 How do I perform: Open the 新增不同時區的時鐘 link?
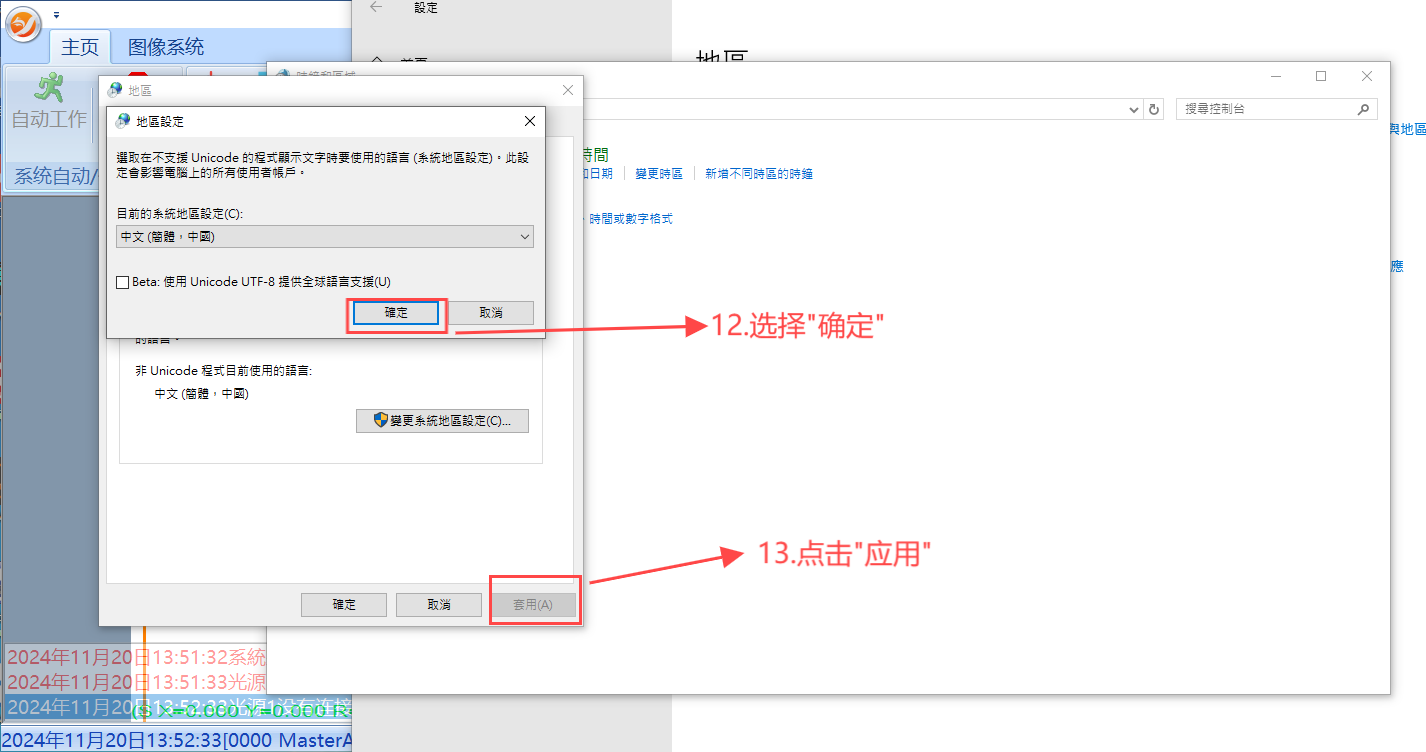[x=758, y=174]
